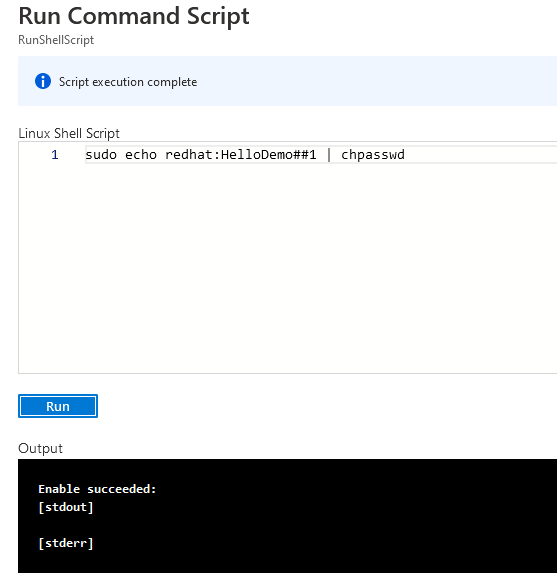Click the Linux Shell Script field label
The height and width of the screenshot is (573, 557).
pyautogui.click(x=69, y=133)
